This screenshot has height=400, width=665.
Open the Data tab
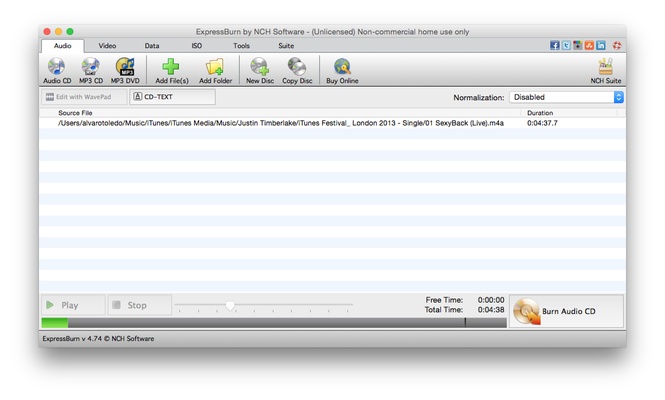click(x=152, y=46)
